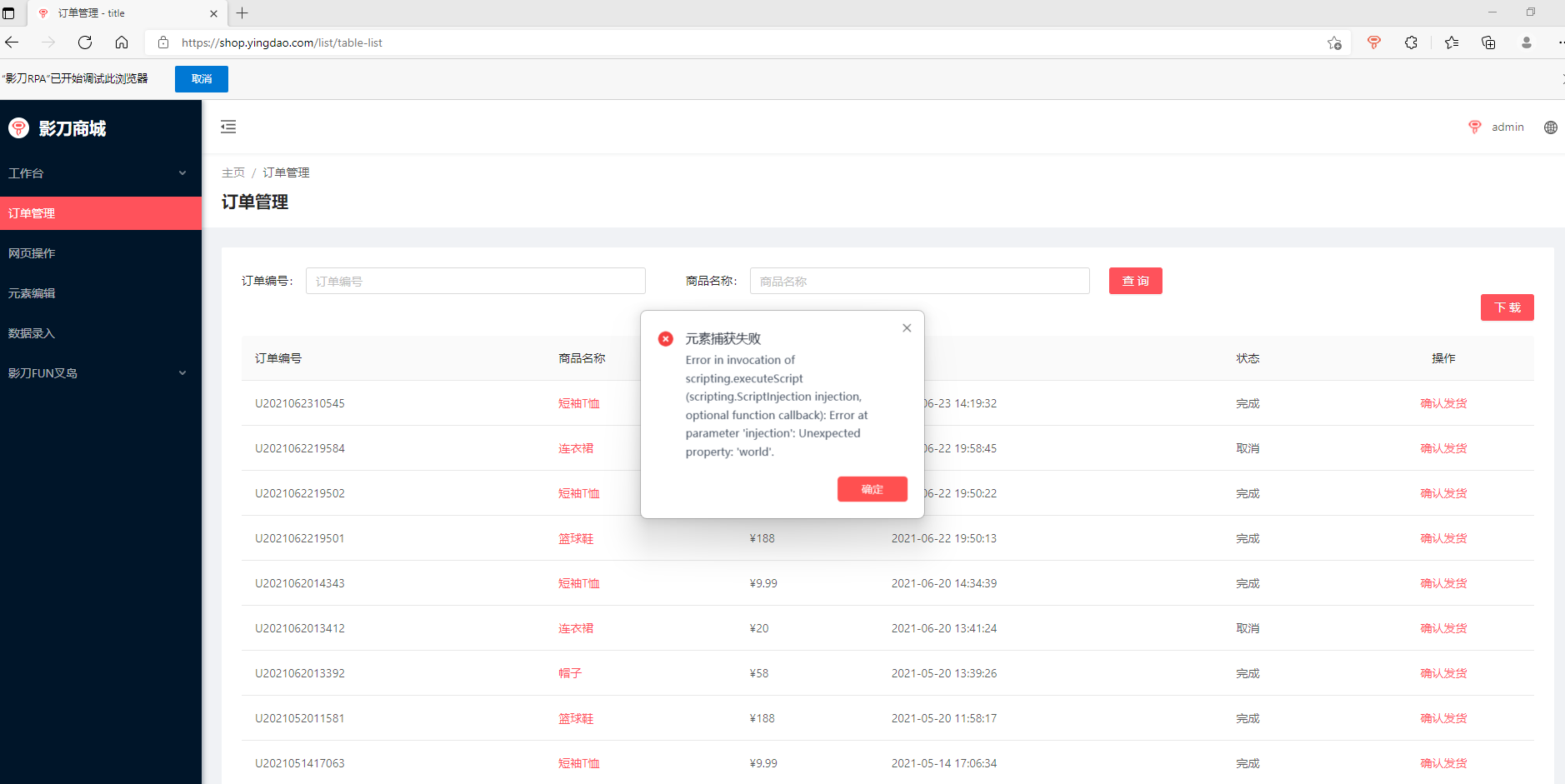Open the language globe icon
This screenshot has height=784, width=1565.
point(1550,127)
